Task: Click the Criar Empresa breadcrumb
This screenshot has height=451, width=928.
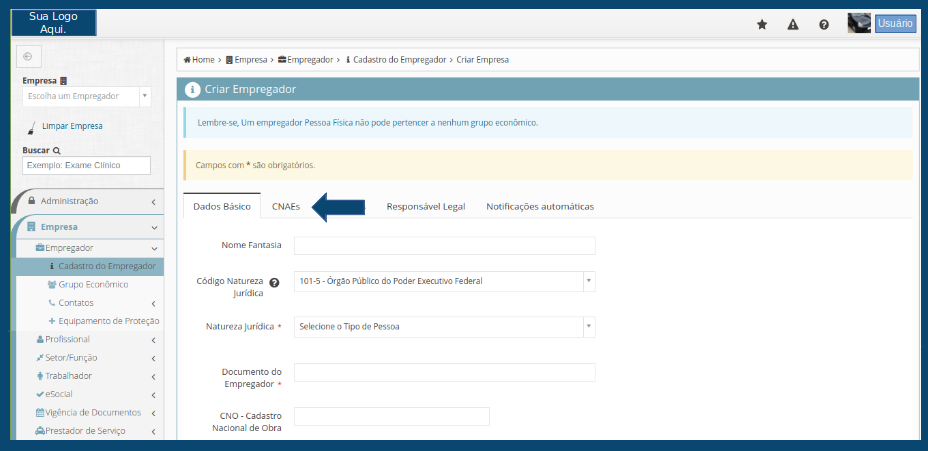Action: coord(482,60)
